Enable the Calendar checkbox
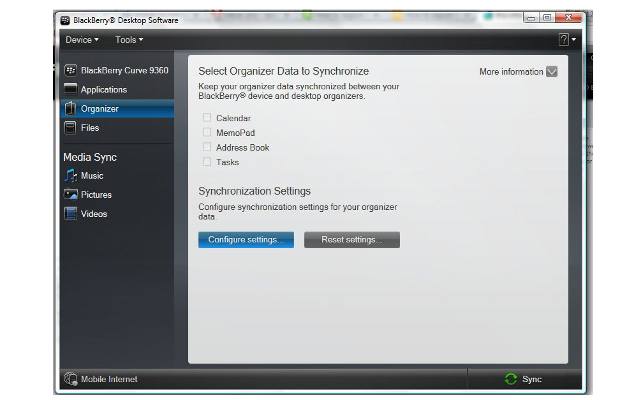 coord(206,117)
